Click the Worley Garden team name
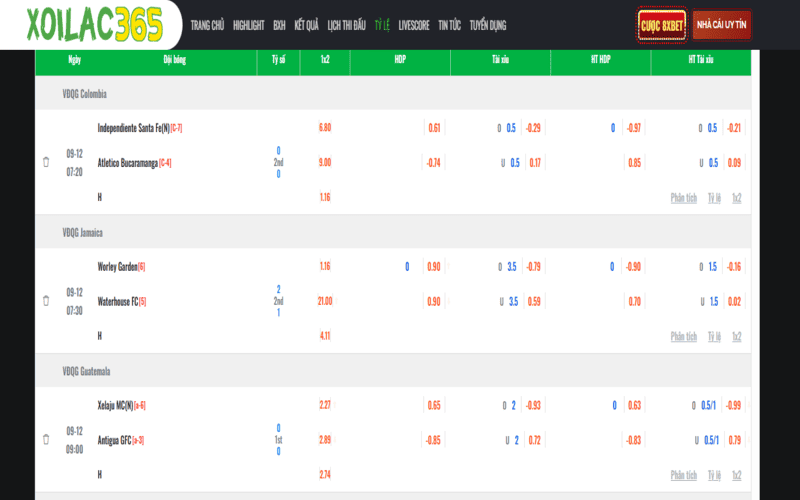800x500 pixels. tap(118, 267)
